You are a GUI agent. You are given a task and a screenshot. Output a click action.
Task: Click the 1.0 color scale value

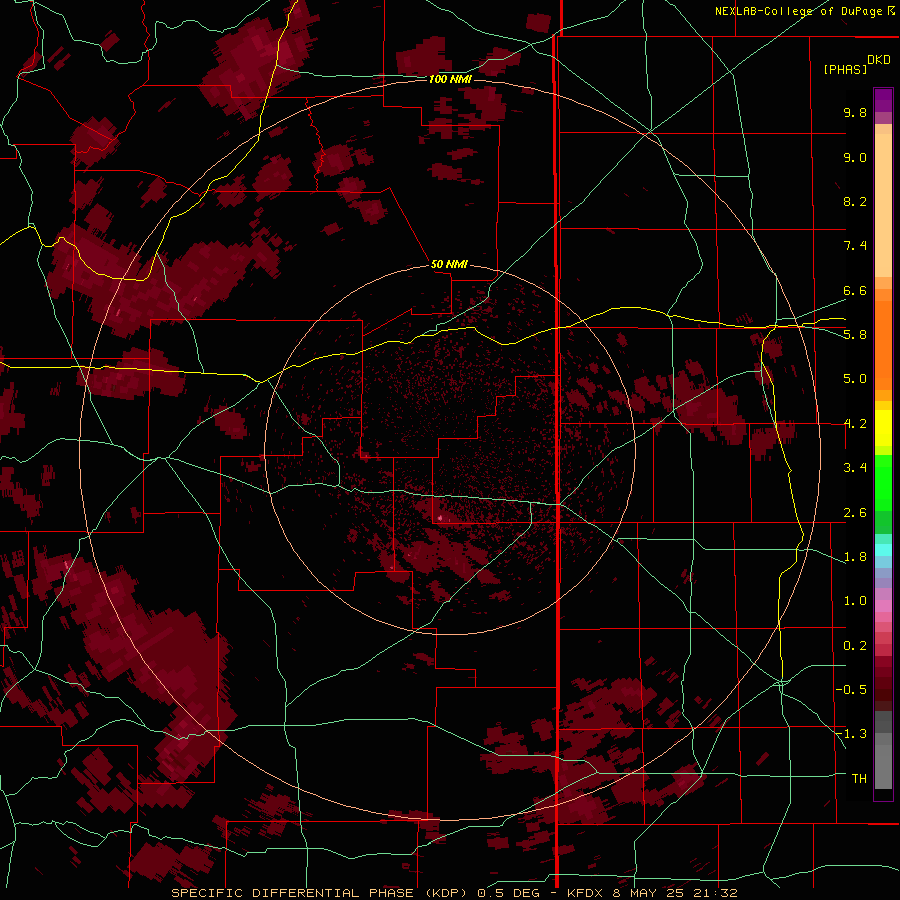855,601
